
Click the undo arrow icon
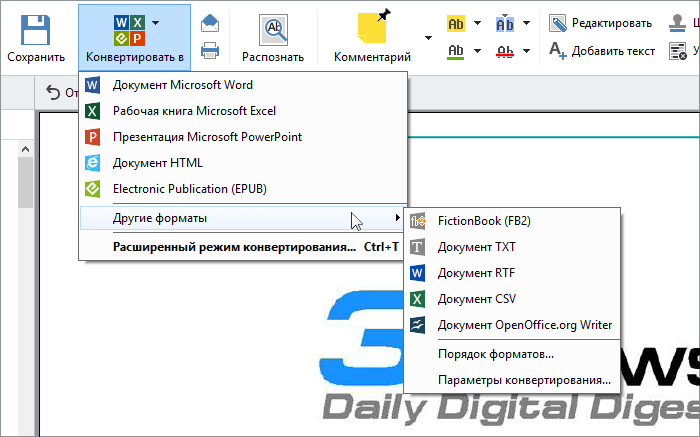pos(53,92)
